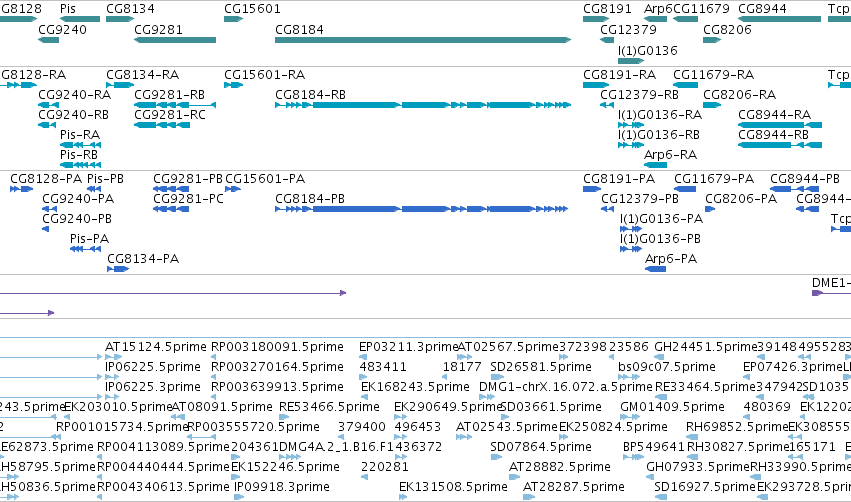
Task: Select the l(1)G0136 gene label
Action: pos(647,50)
